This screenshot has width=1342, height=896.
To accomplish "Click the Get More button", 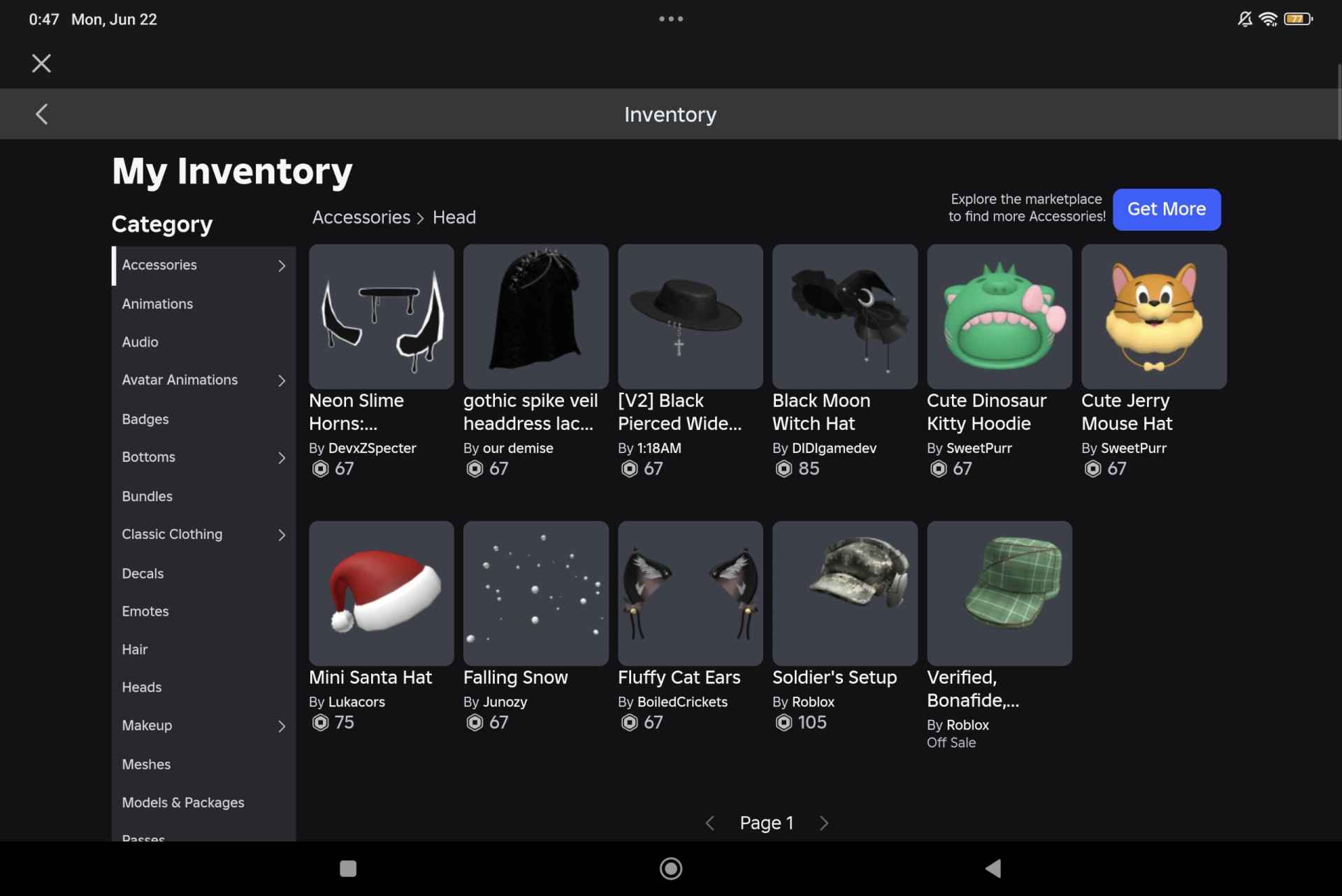I will pyautogui.click(x=1167, y=209).
